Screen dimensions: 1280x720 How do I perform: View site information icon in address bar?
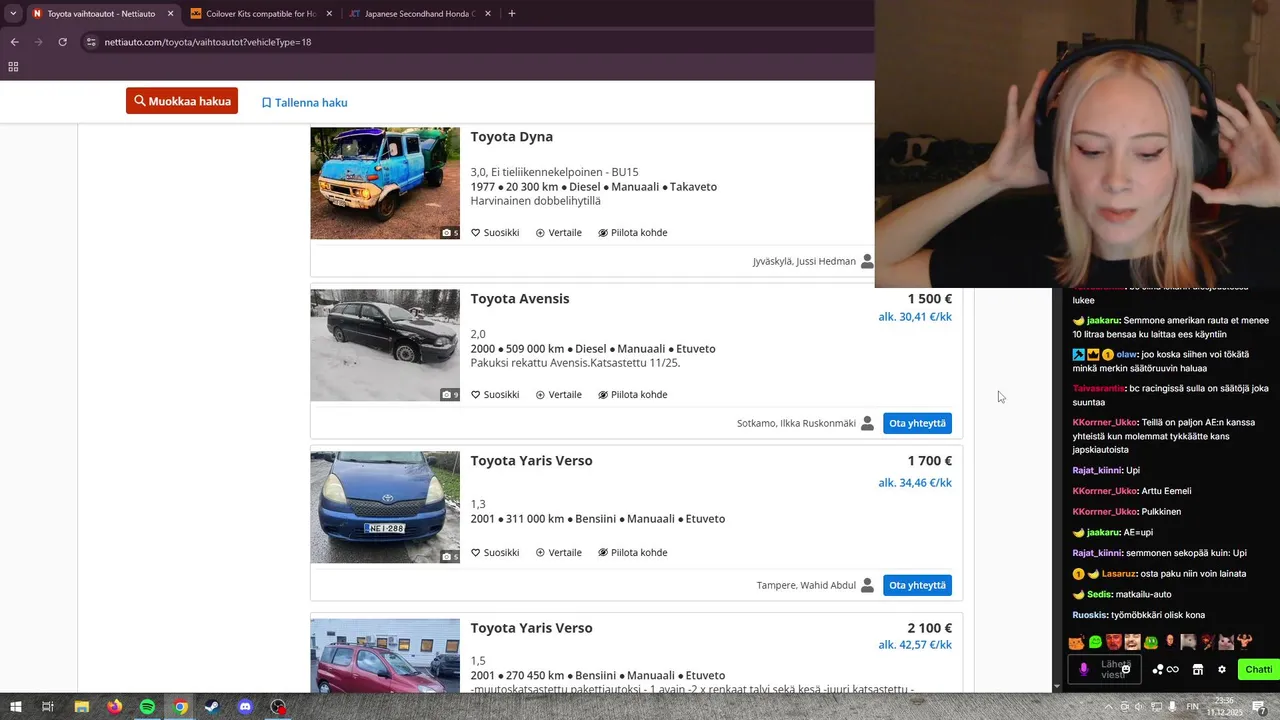tap(91, 42)
